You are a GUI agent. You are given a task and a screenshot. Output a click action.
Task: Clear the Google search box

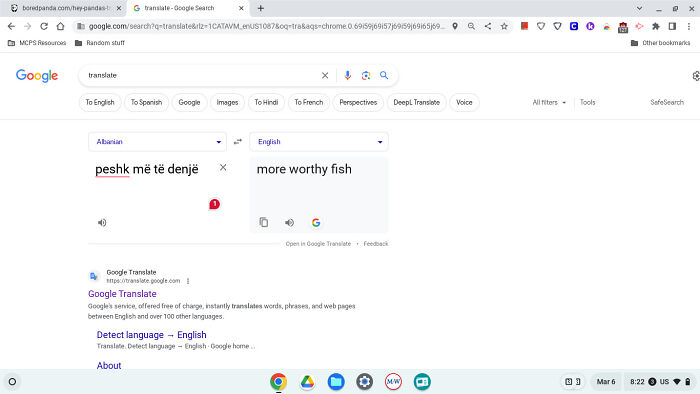pos(325,75)
